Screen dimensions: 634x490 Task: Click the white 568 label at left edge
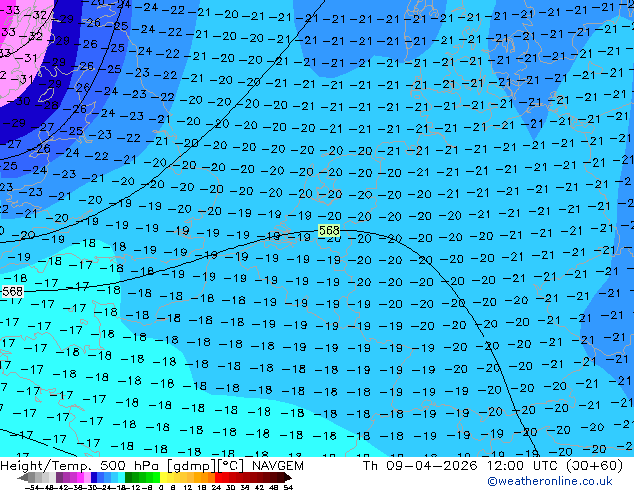click(x=12, y=291)
